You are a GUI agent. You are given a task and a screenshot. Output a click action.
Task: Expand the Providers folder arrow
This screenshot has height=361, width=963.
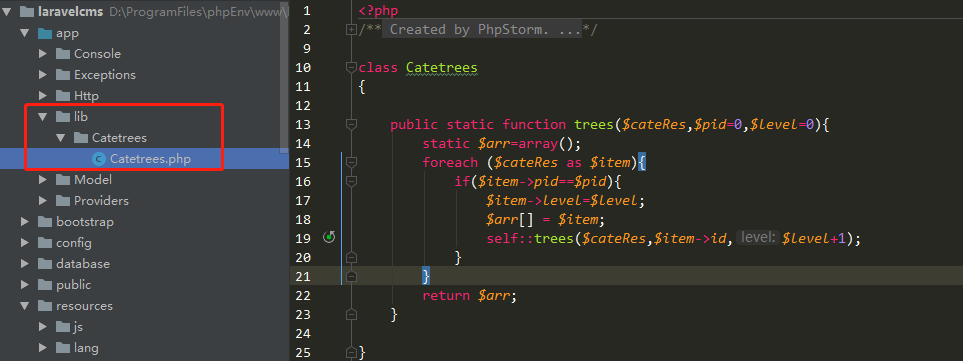pos(42,201)
